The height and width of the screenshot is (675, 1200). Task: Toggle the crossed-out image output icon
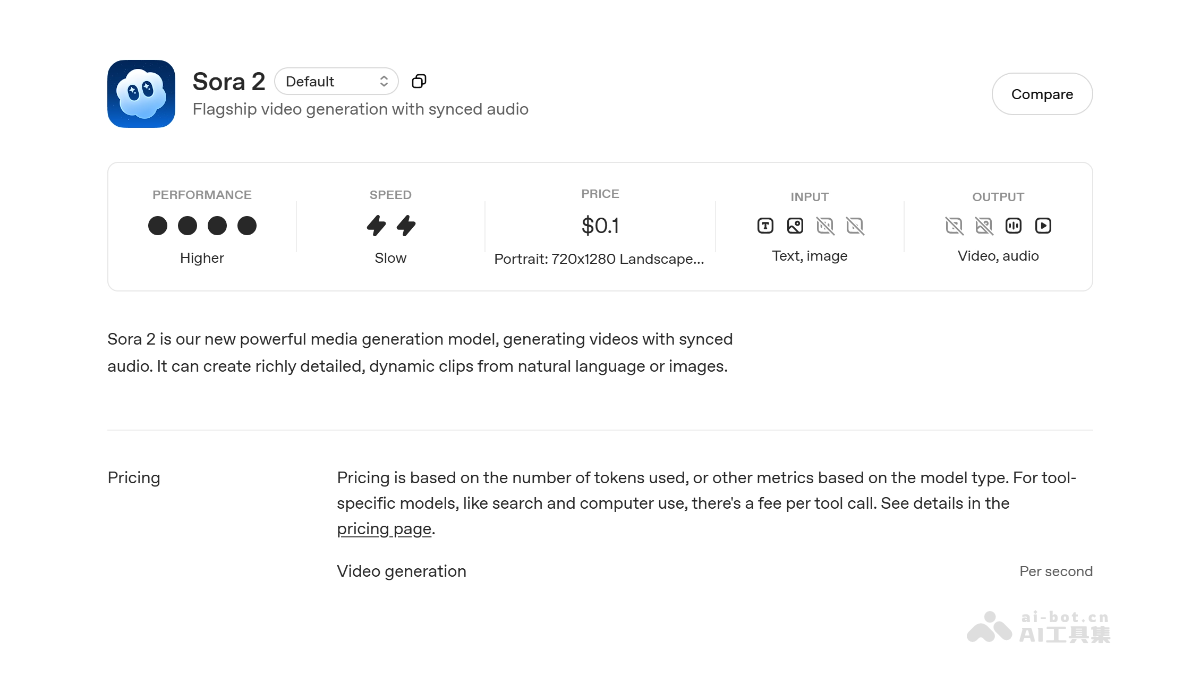[x=984, y=226]
